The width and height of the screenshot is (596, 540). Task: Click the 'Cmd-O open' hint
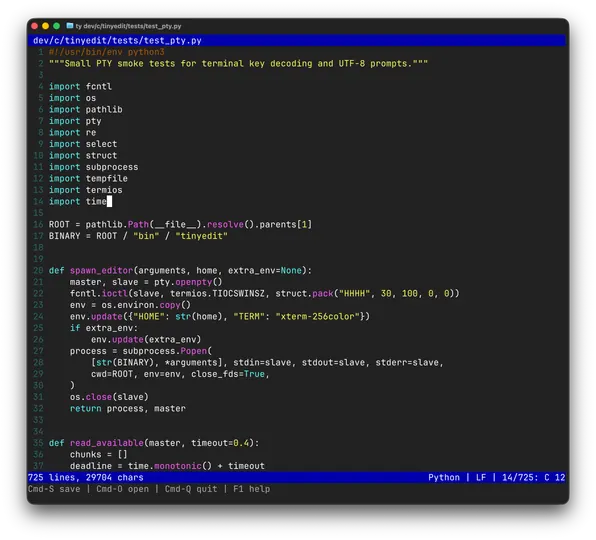click(122, 489)
